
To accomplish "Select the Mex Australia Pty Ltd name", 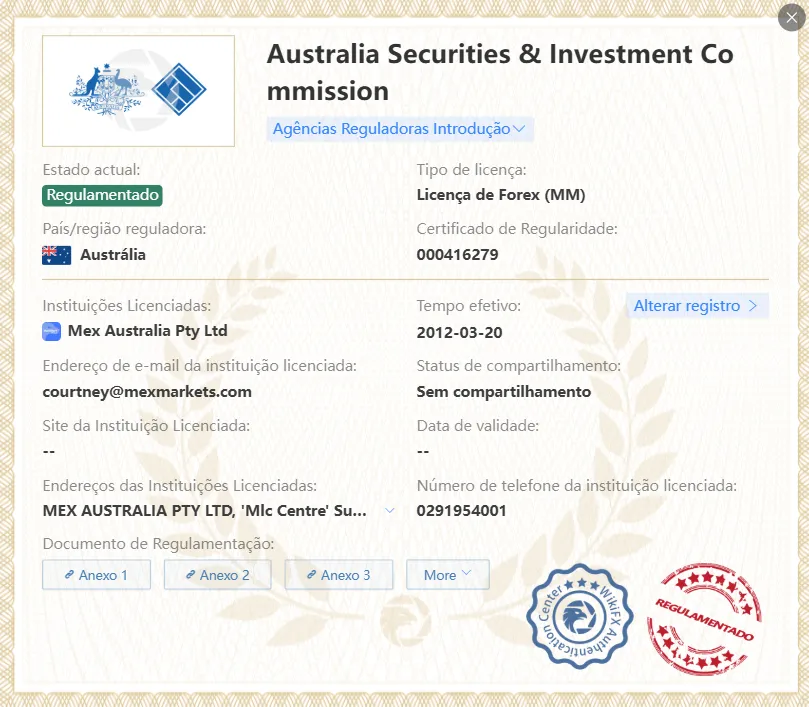I will point(148,331).
